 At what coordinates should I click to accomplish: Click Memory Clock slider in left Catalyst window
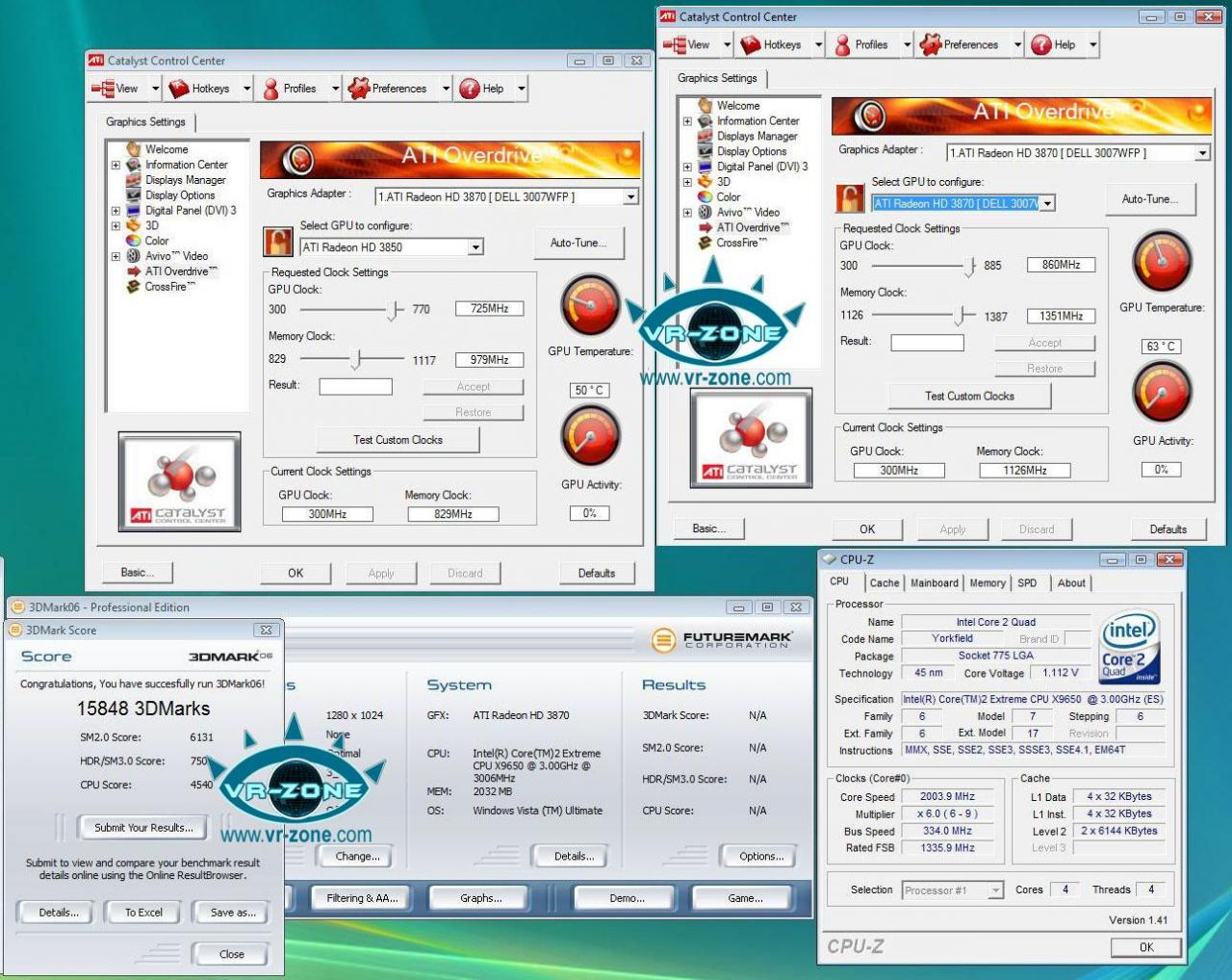(356, 359)
